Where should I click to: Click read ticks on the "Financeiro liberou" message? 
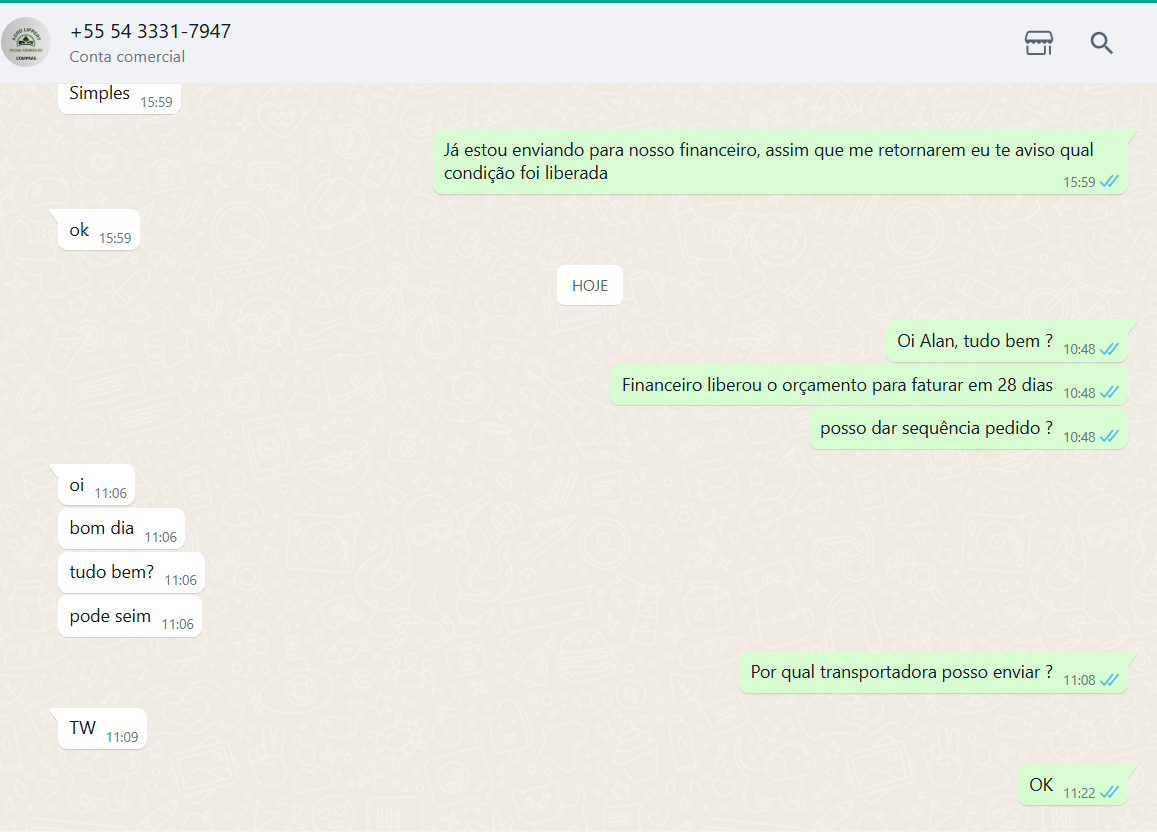click(x=1108, y=393)
